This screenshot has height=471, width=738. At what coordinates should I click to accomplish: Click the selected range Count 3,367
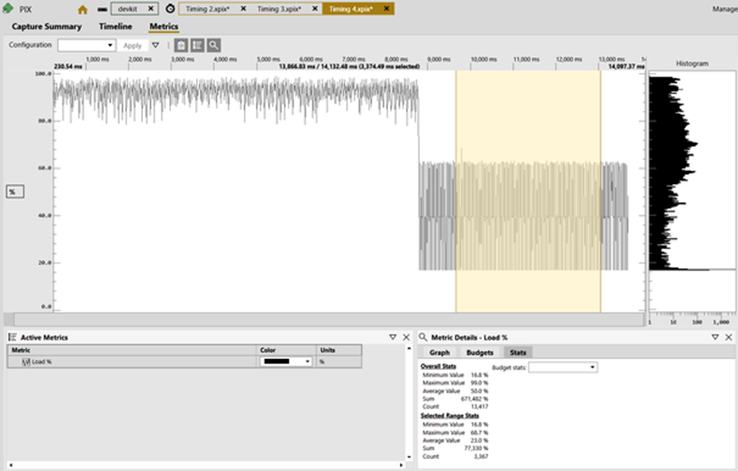480,456
